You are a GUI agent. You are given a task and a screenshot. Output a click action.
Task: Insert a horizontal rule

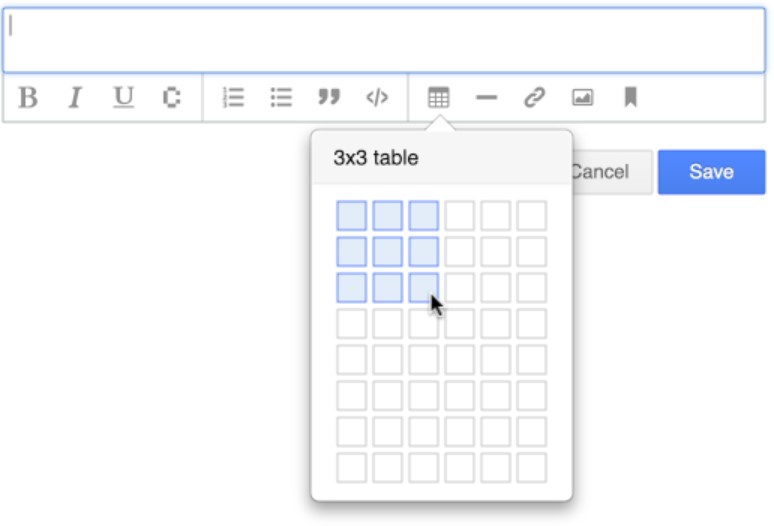click(486, 97)
